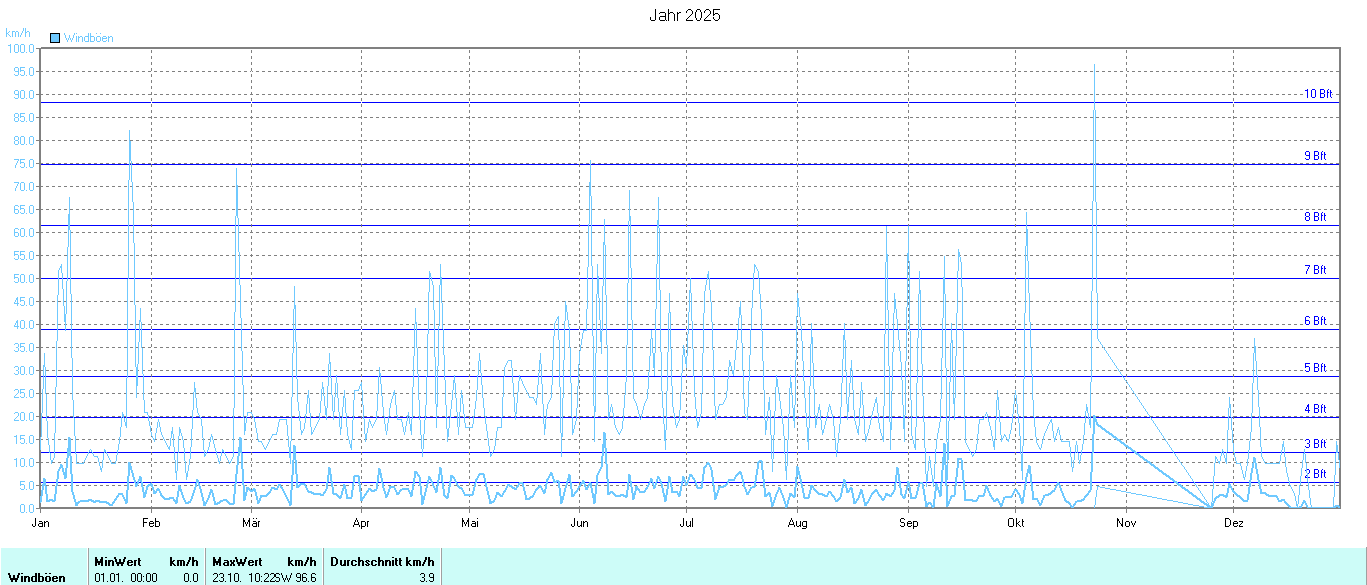The image size is (1367, 585).
Task: Click the average value 3.9 cell
Action: pos(426,577)
